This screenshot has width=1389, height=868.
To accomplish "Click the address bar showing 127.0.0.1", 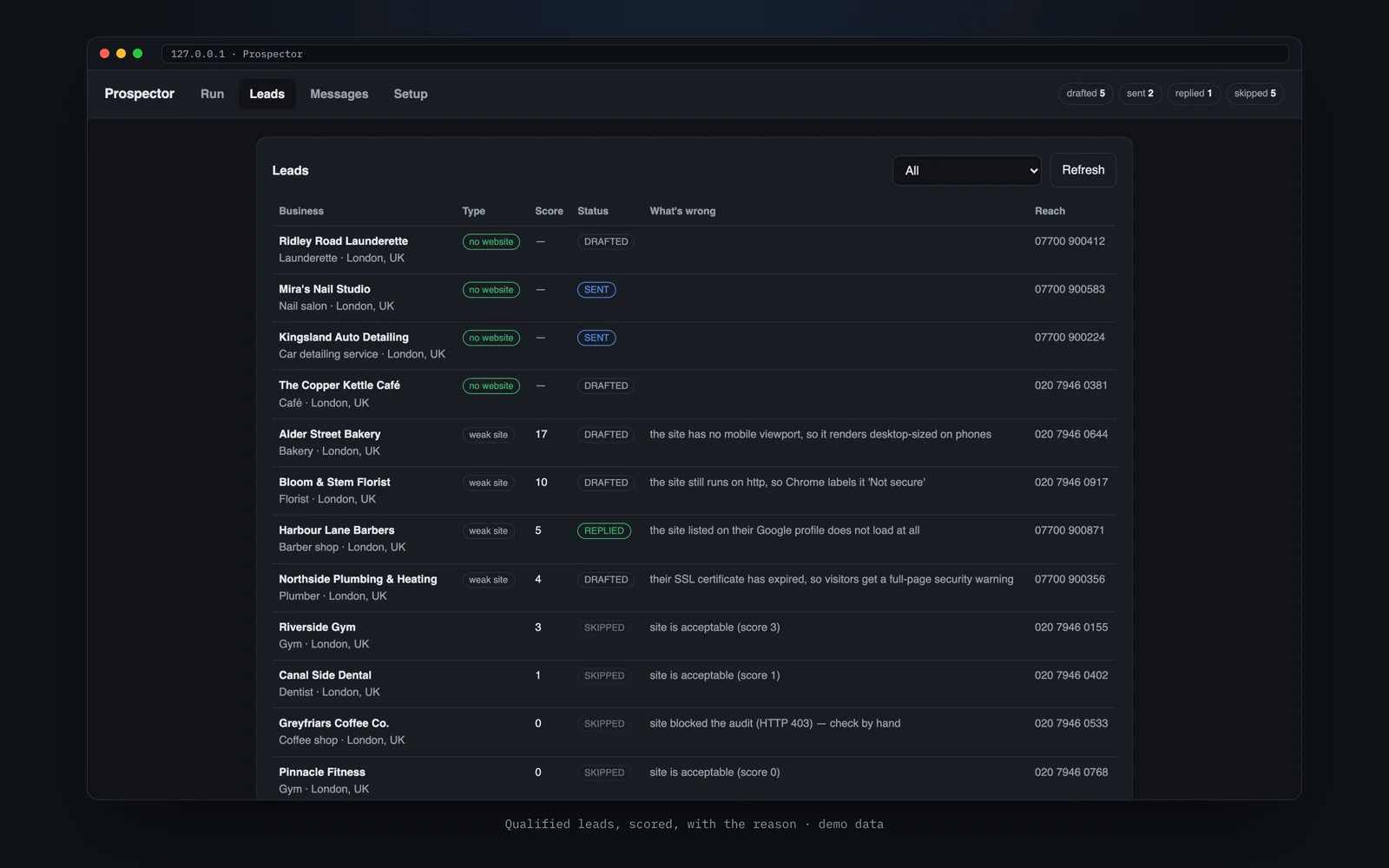I will (725, 54).
